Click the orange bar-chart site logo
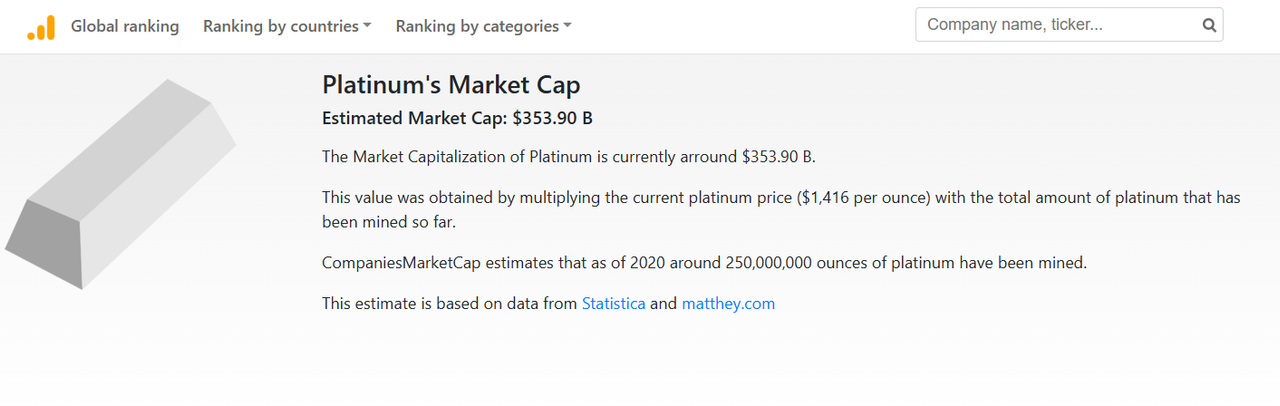 (41, 27)
